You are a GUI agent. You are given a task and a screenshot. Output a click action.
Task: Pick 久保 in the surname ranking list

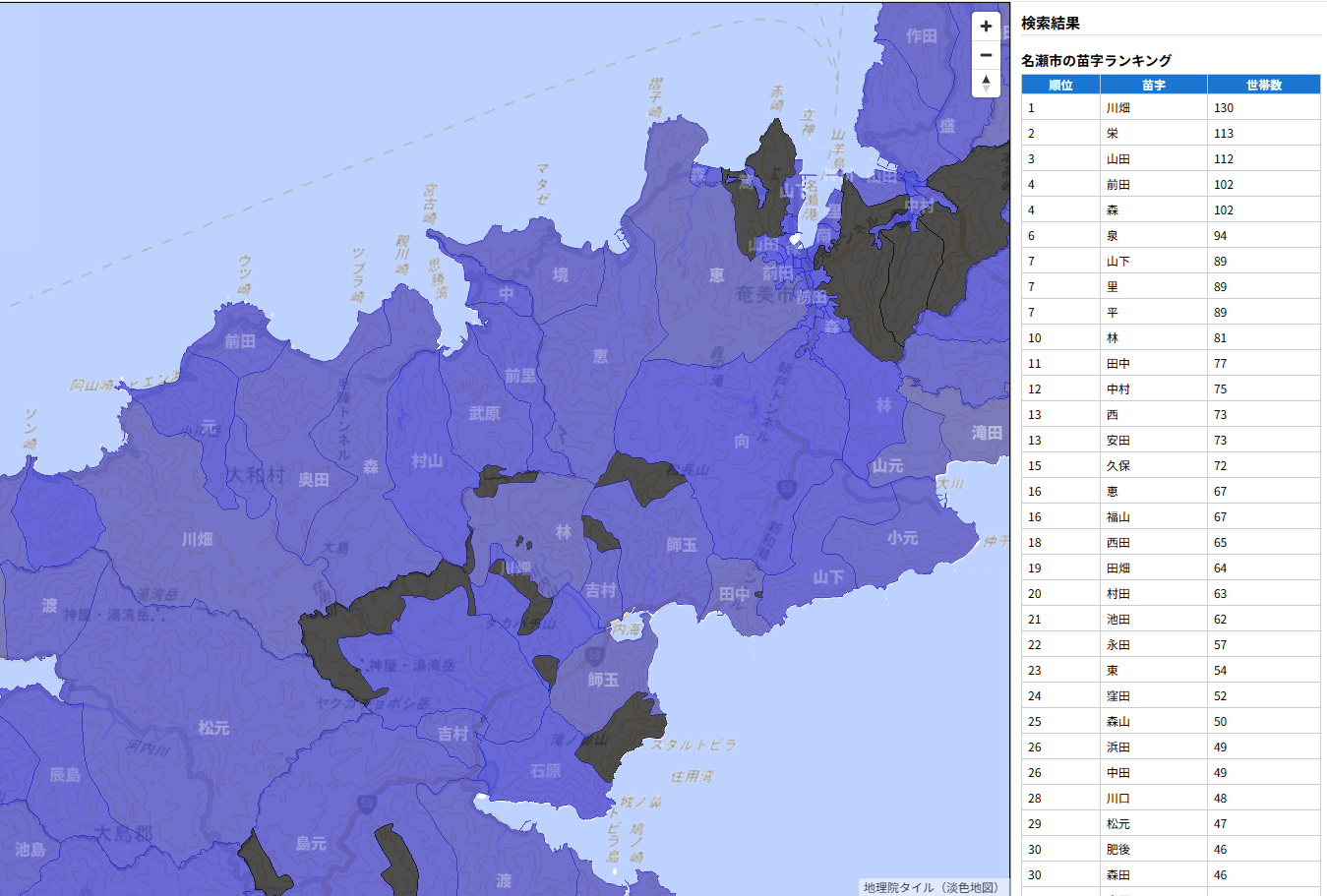pyautogui.click(x=1118, y=466)
